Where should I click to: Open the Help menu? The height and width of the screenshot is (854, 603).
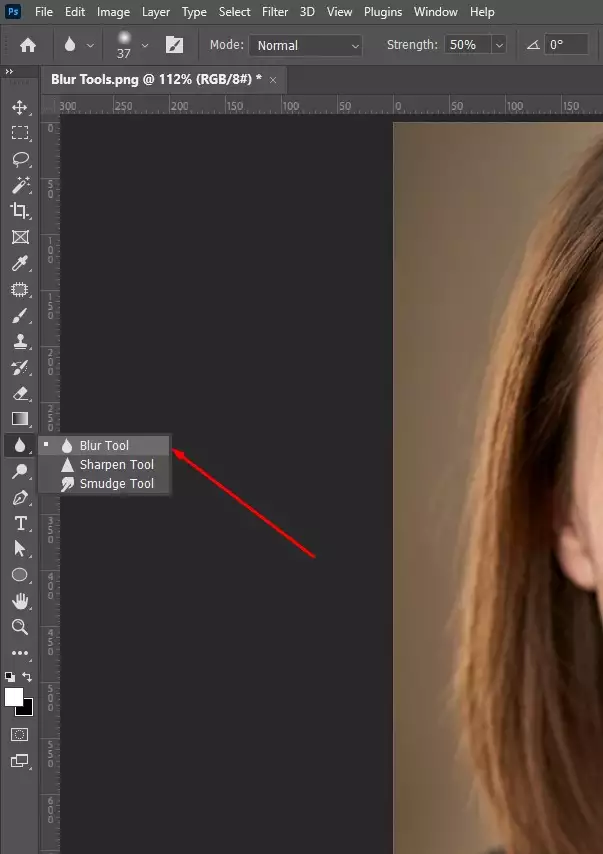coord(482,11)
